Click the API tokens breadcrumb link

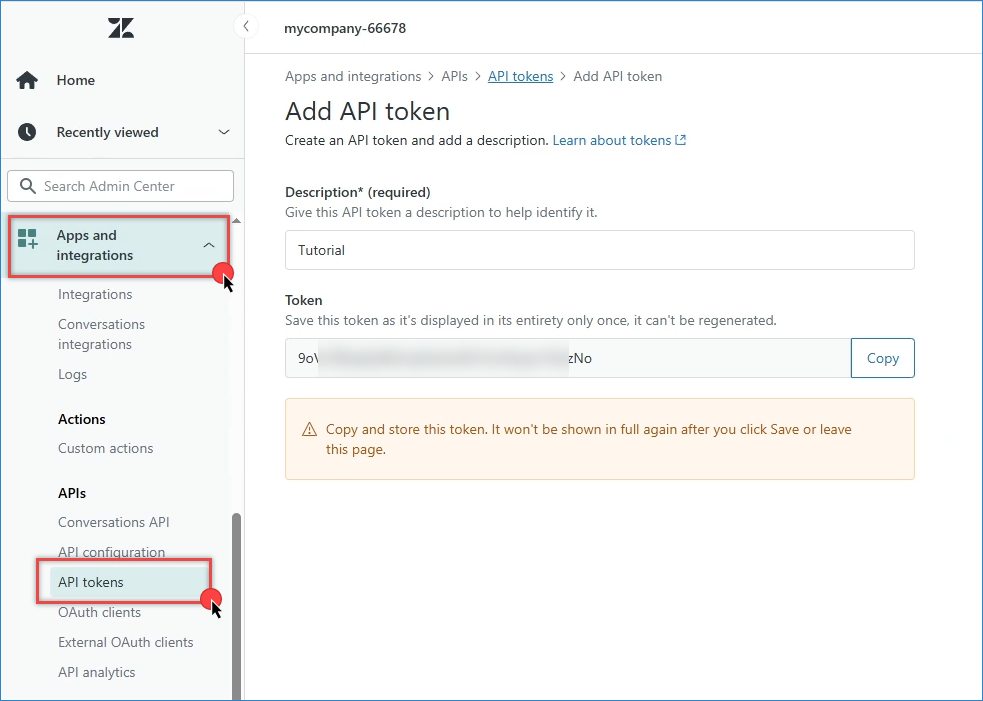tap(520, 76)
